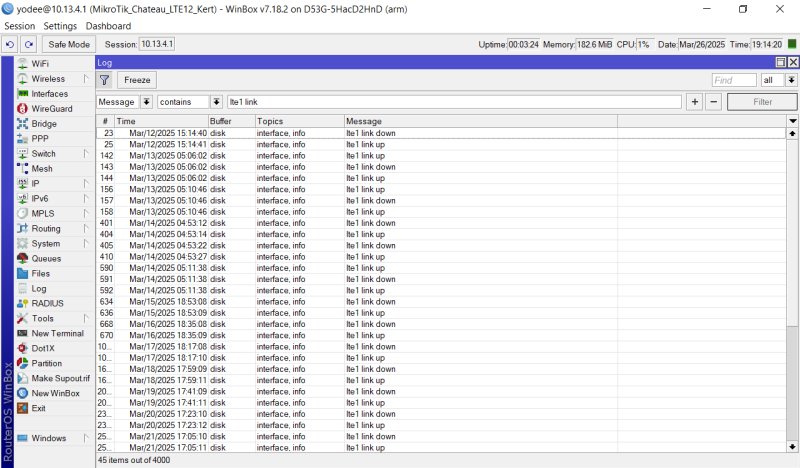Open the Session menu
Image resolution: width=800 pixels, height=468 pixels.
19,26
